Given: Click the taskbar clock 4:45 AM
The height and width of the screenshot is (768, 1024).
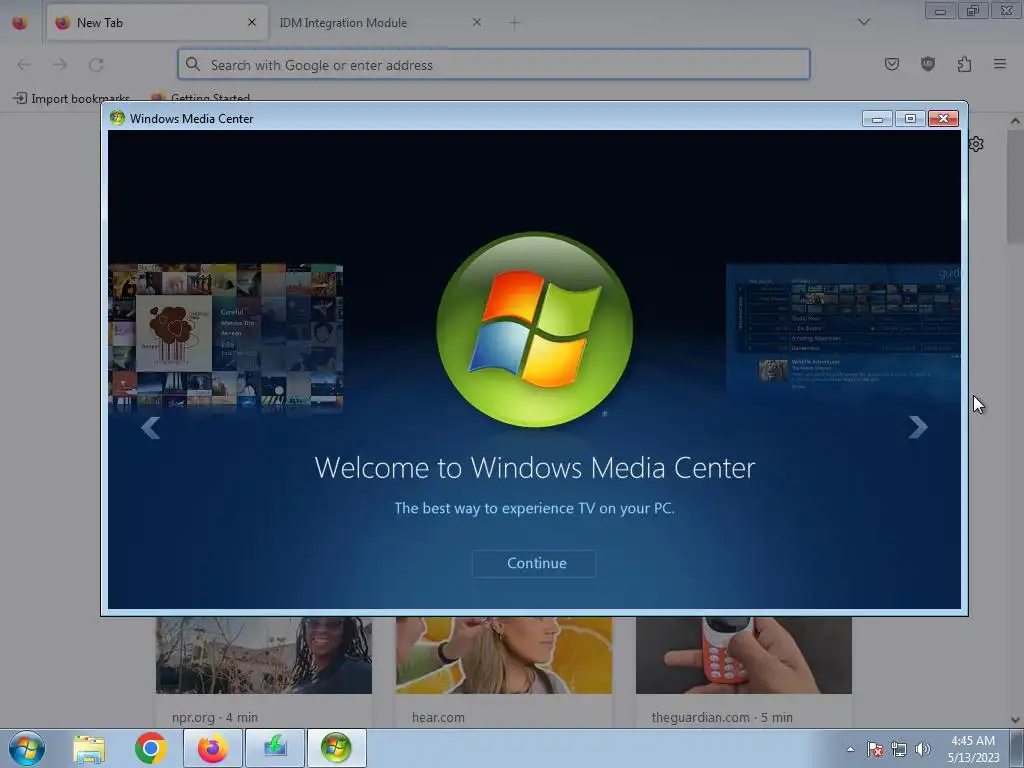Looking at the screenshot, I should [x=973, y=748].
